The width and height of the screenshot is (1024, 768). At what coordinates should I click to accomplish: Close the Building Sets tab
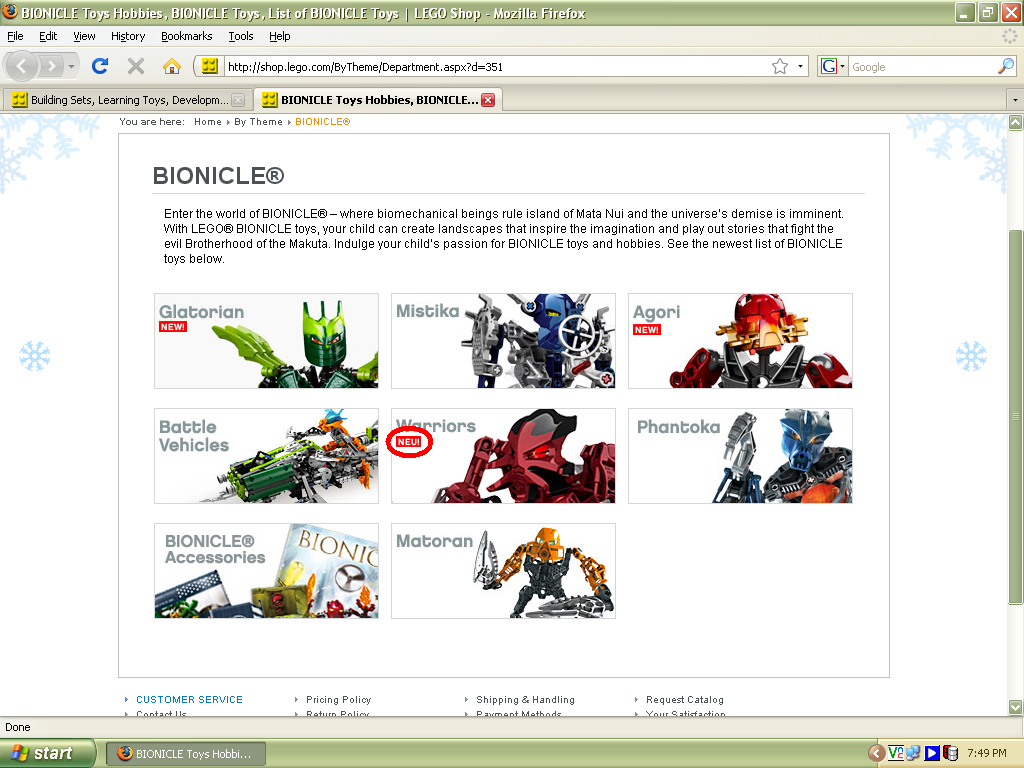[238, 100]
